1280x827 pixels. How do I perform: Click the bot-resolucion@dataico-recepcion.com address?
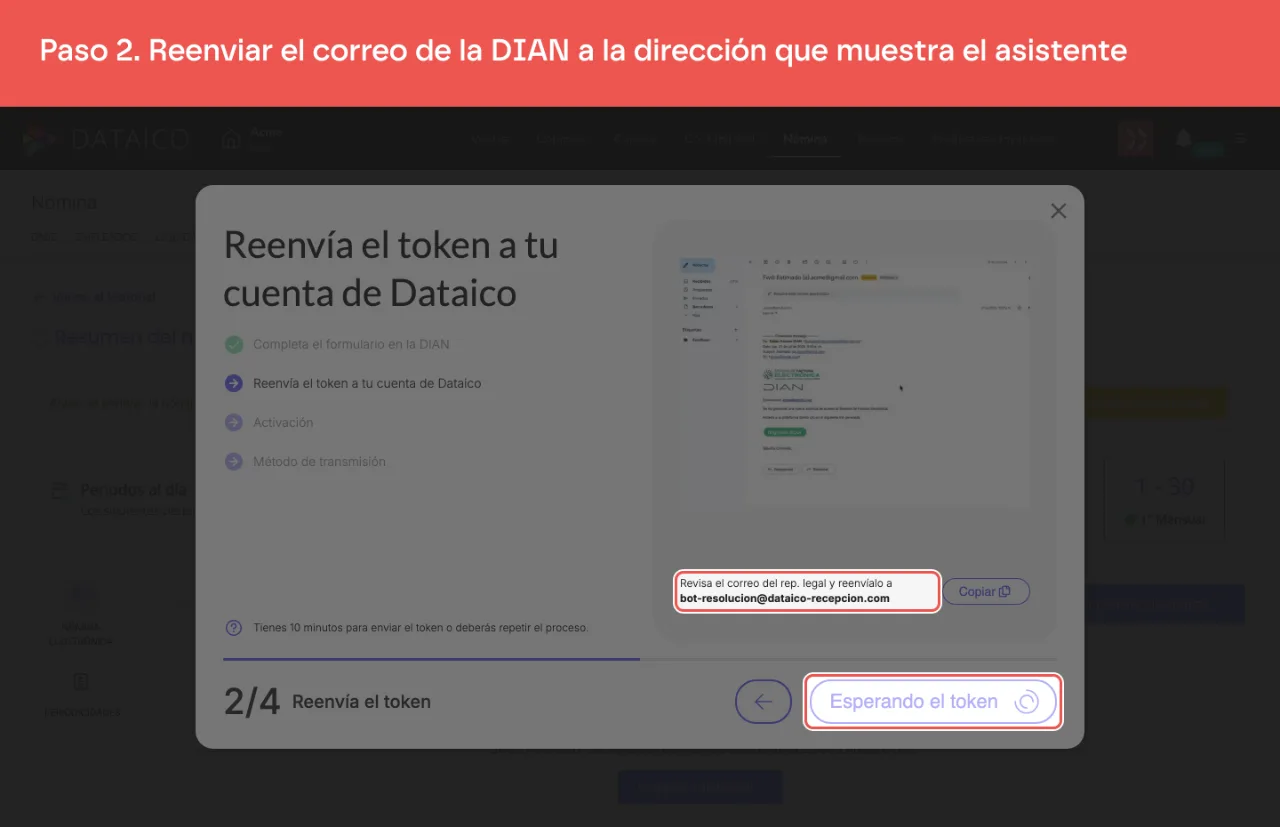pos(784,598)
